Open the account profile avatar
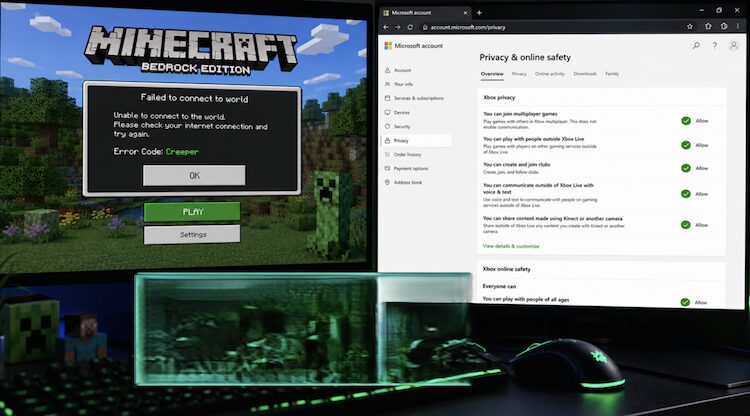Viewport: 750px width, 416px height. (x=733, y=45)
